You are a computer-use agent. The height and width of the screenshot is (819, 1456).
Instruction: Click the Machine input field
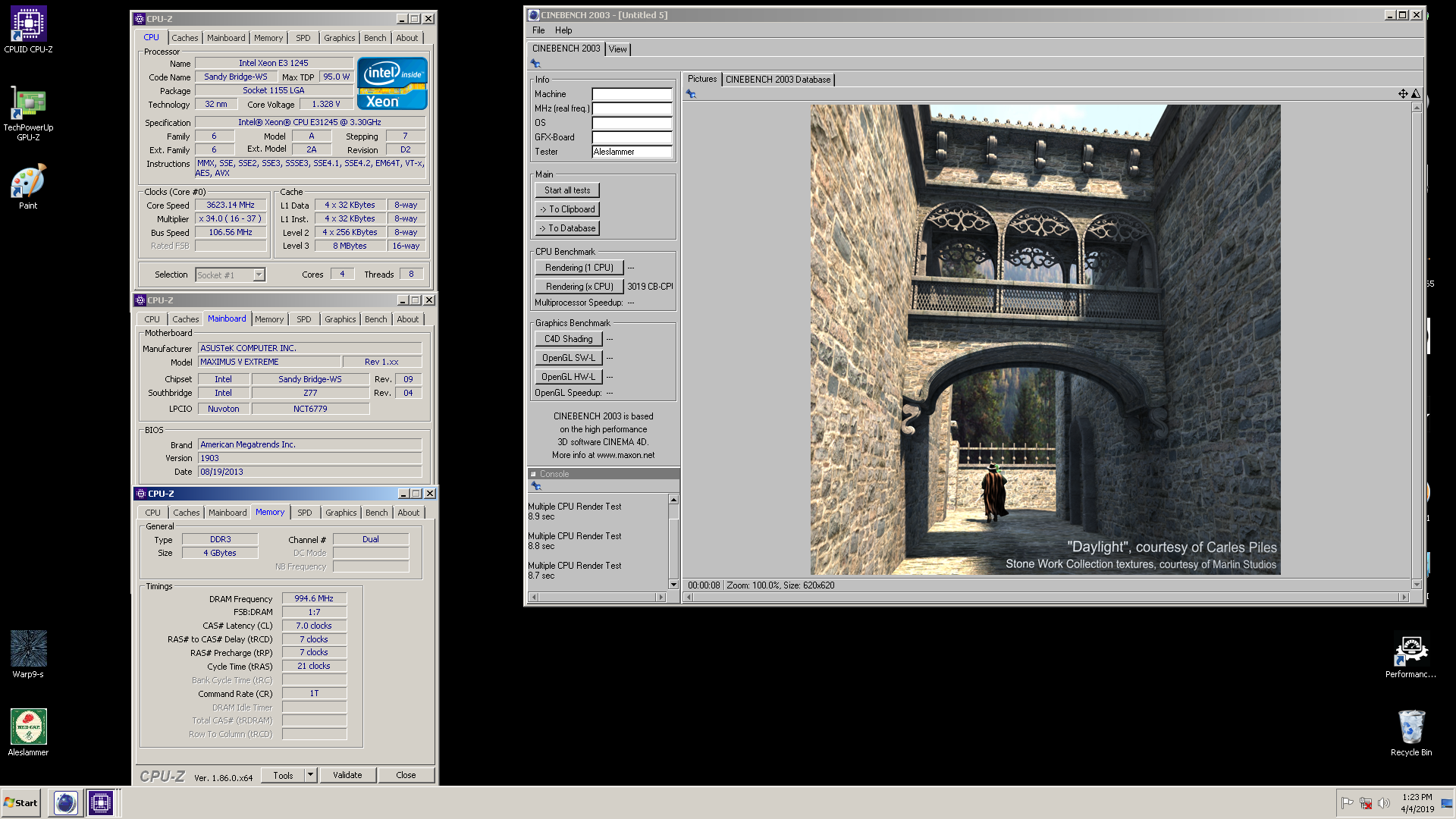click(x=632, y=94)
